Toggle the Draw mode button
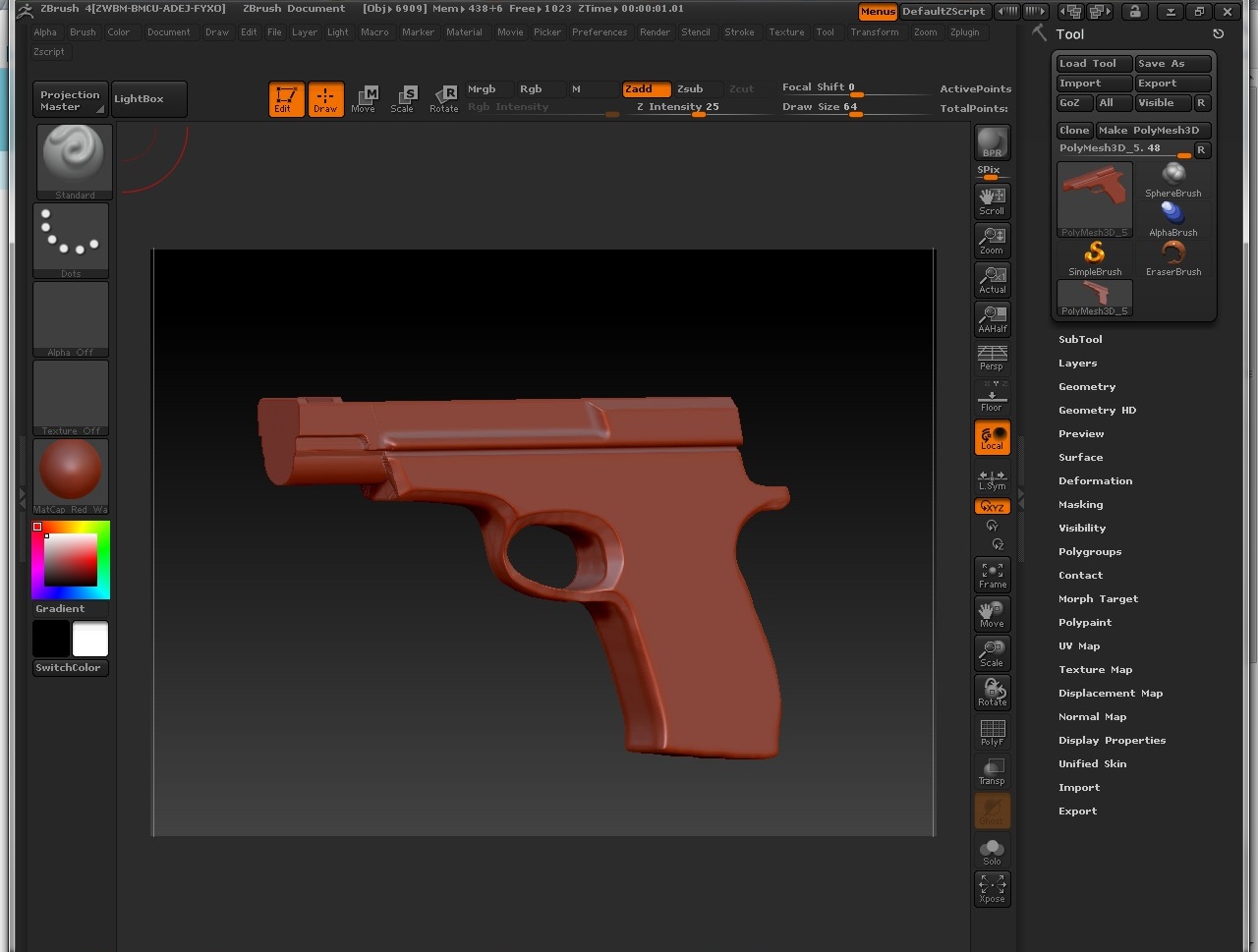Screen dimensions: 1258x952 pos(325,99)
